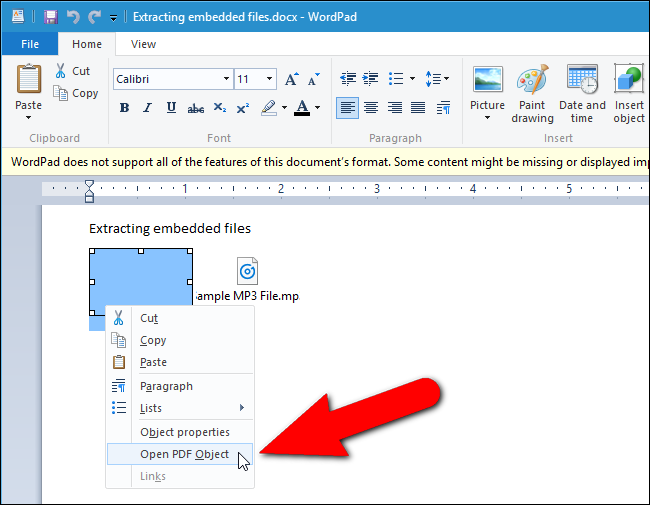Viewport: 650px width, 505px height.
Task: Click the copy pages icon in context menu
Action: [119, 340]
